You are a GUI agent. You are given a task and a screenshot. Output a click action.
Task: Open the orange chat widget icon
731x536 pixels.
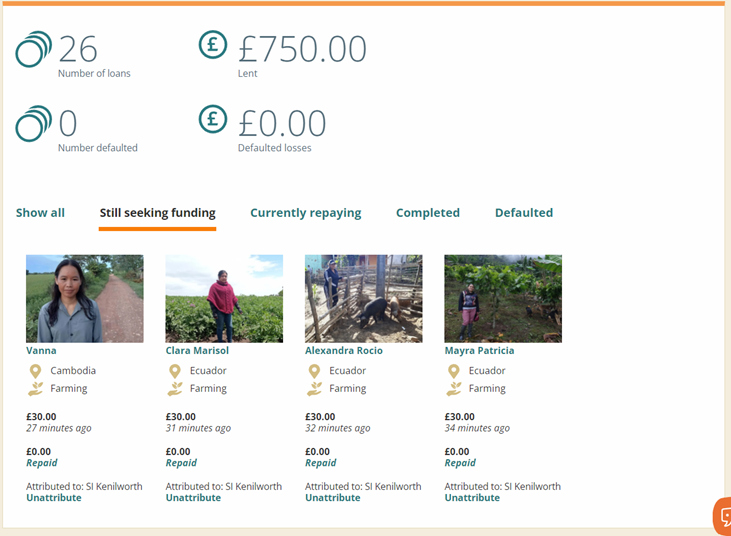pos(722,516)
